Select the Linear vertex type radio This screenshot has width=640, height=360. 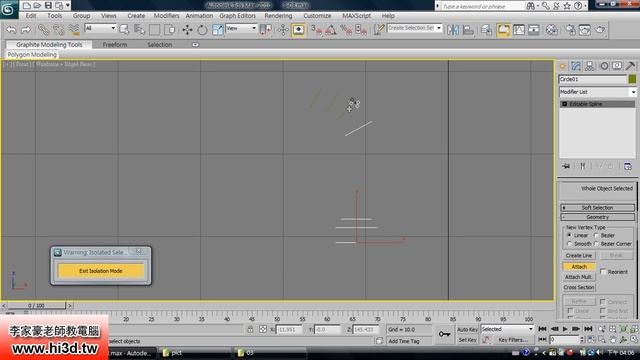coord(569,236)
